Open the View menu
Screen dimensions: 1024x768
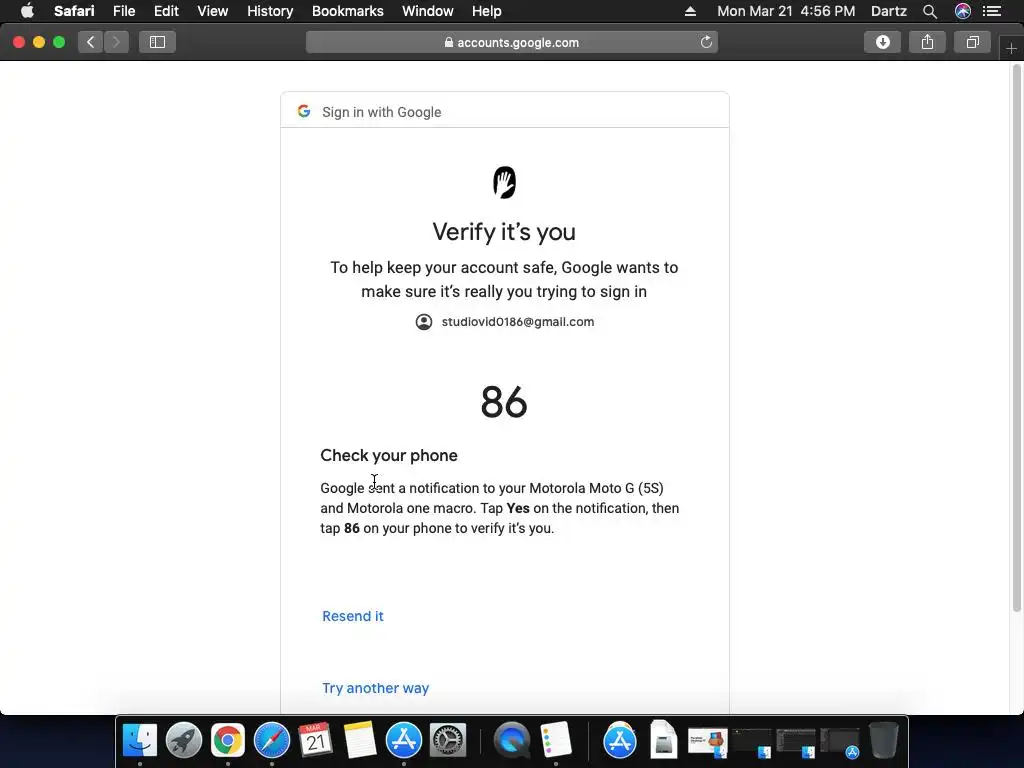(213, 11)
